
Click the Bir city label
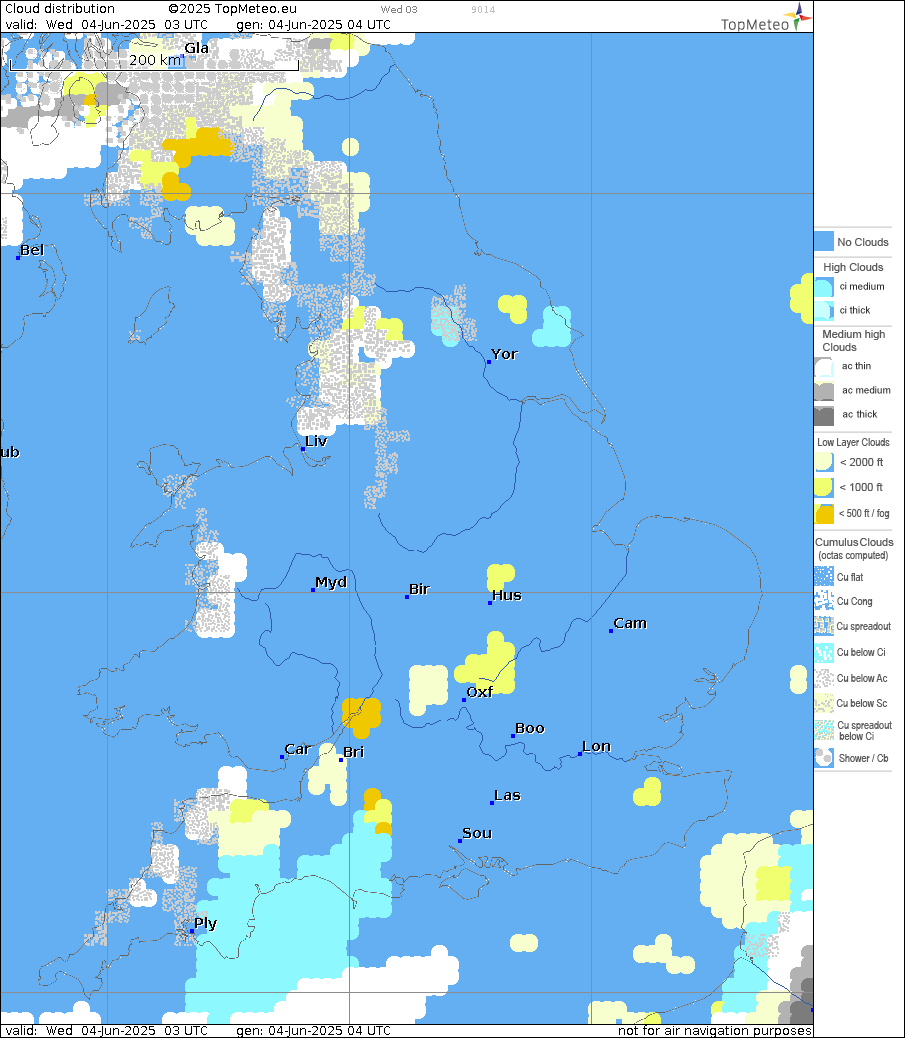pyautogui.click(x=420, y=589)
